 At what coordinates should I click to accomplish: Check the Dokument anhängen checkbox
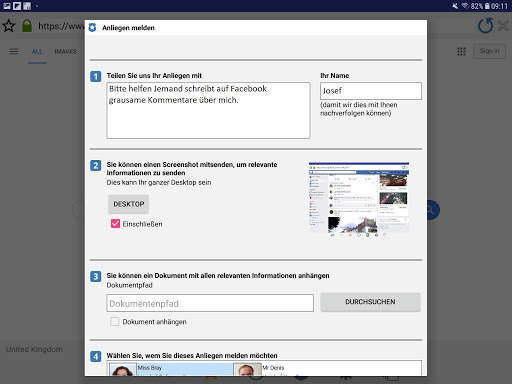(115, 322)
